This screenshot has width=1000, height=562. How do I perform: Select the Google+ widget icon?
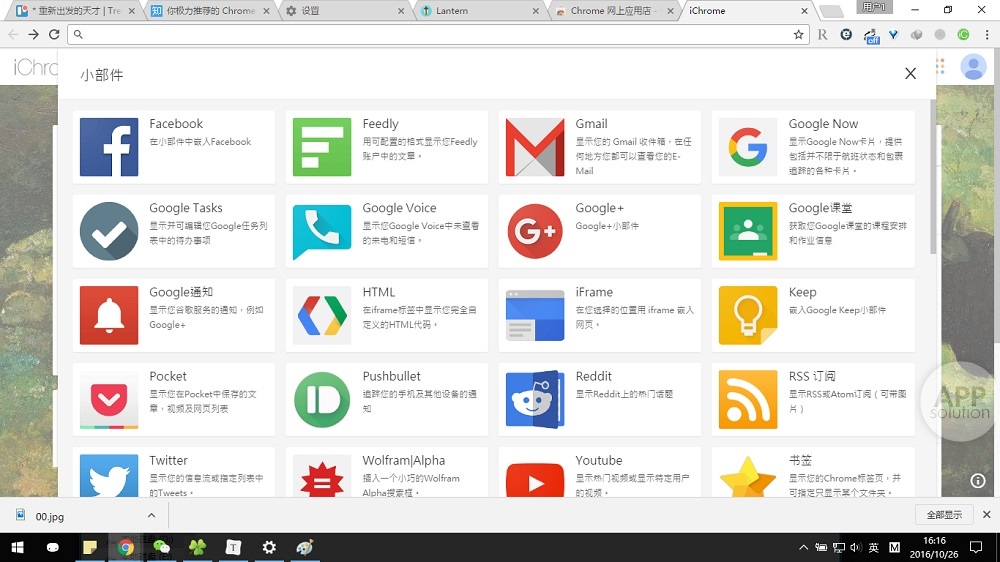tap(535, 231)
